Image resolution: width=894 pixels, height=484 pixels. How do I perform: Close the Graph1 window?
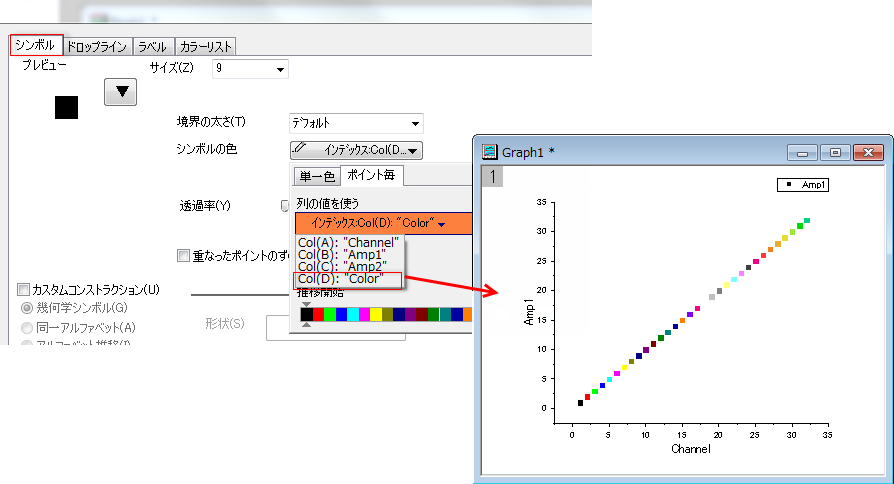tap(868, 153)
